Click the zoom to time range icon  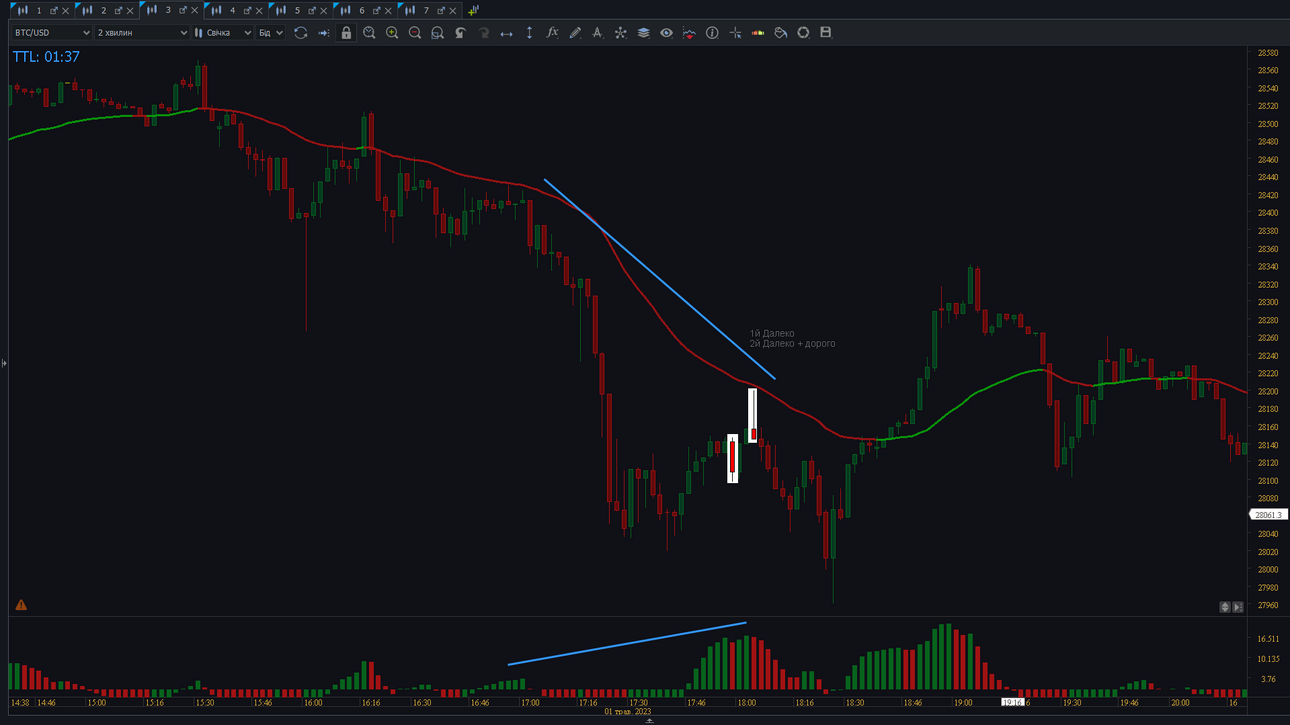point(369,33)
